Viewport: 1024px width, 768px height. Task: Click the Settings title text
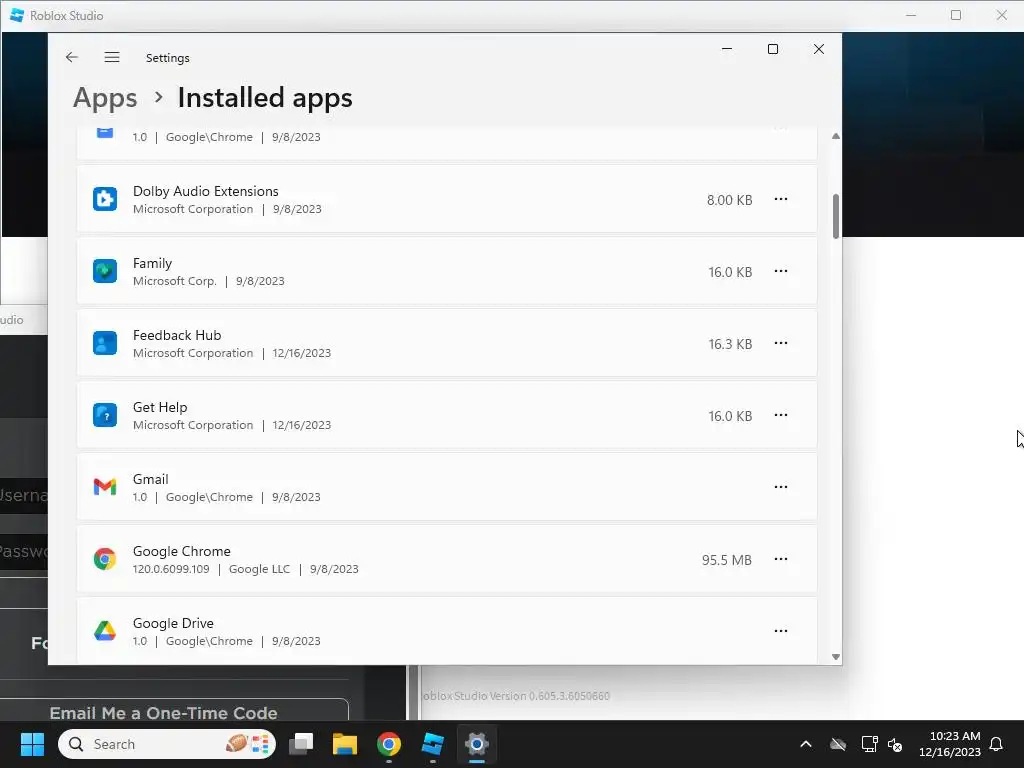(168, 57)
